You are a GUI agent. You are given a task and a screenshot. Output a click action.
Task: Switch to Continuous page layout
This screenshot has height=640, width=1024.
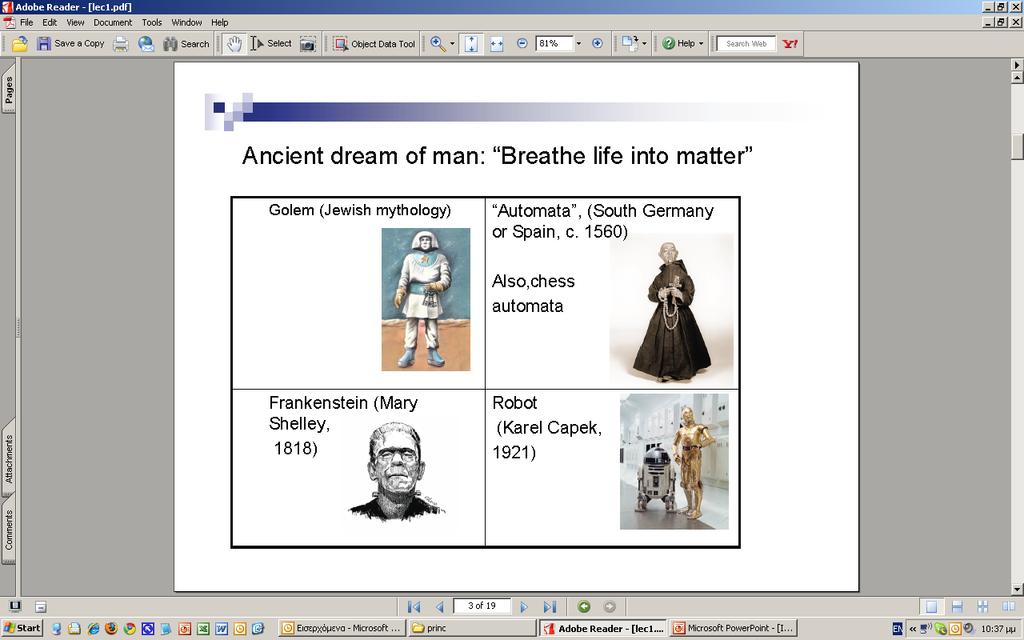point(957,607)
